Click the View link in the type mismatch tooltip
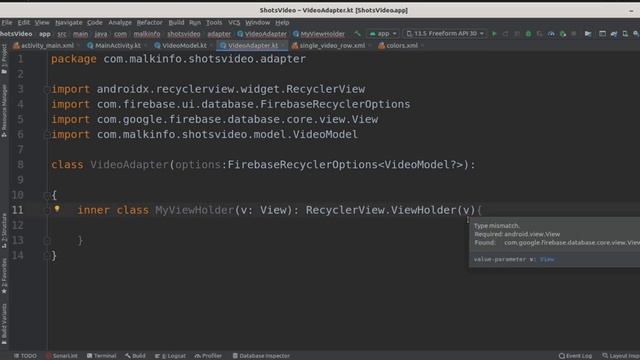640x360 pixels. coord(547,259)
